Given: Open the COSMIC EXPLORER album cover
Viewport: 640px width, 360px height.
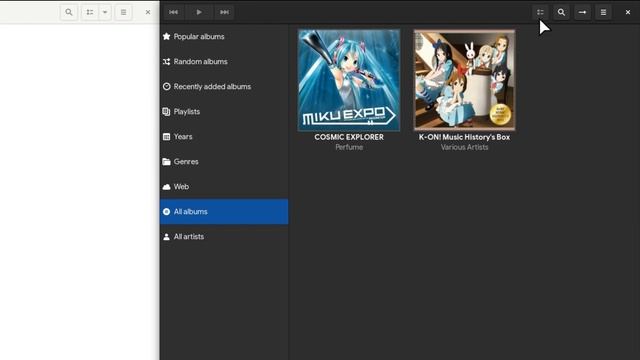Looking at the screenshot, I should coord(349,80).
